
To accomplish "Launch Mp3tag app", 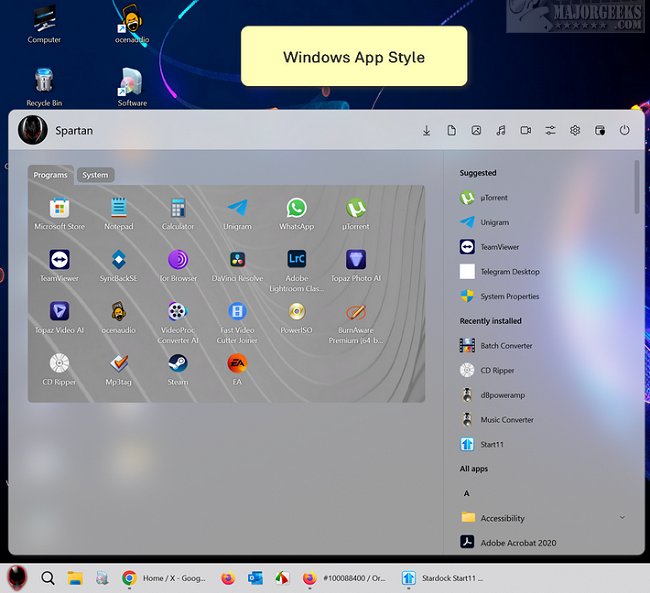I will tap(119, 370).
